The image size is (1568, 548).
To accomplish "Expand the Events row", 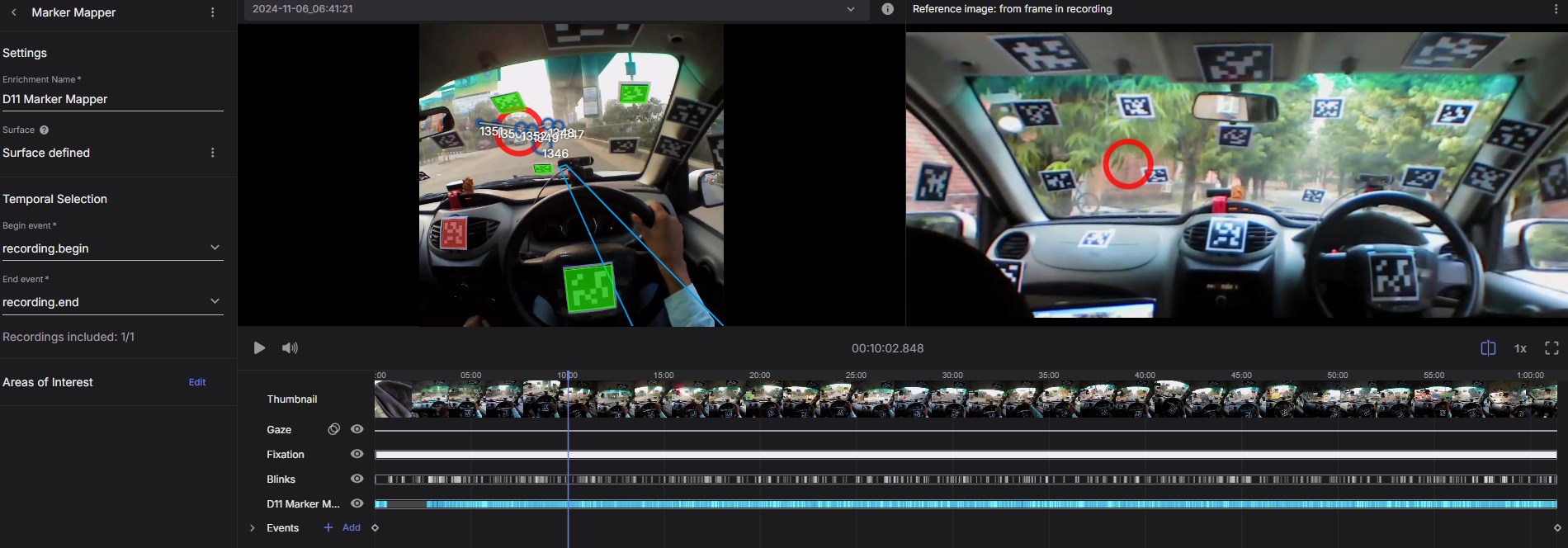I will coord(253,528).
